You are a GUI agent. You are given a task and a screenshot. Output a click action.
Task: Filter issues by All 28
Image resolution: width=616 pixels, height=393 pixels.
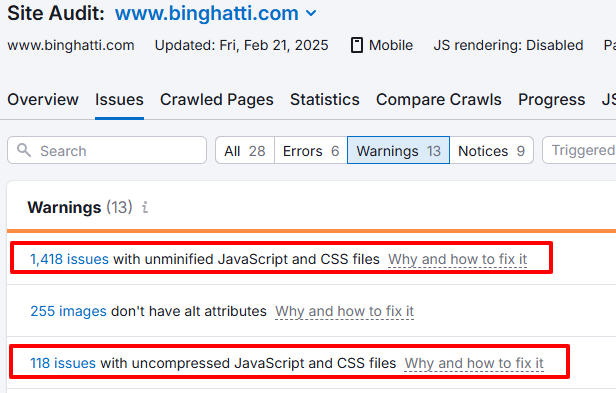coord(245,151)
